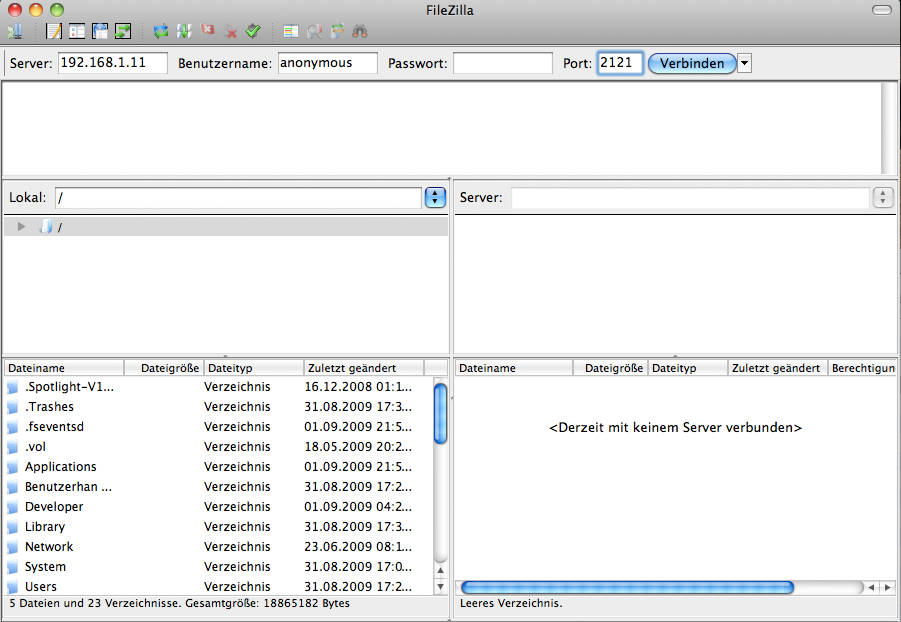Open the quickconnect history dropdown arrow
Viewport: 901px width, 622px height.
point(744,63)
